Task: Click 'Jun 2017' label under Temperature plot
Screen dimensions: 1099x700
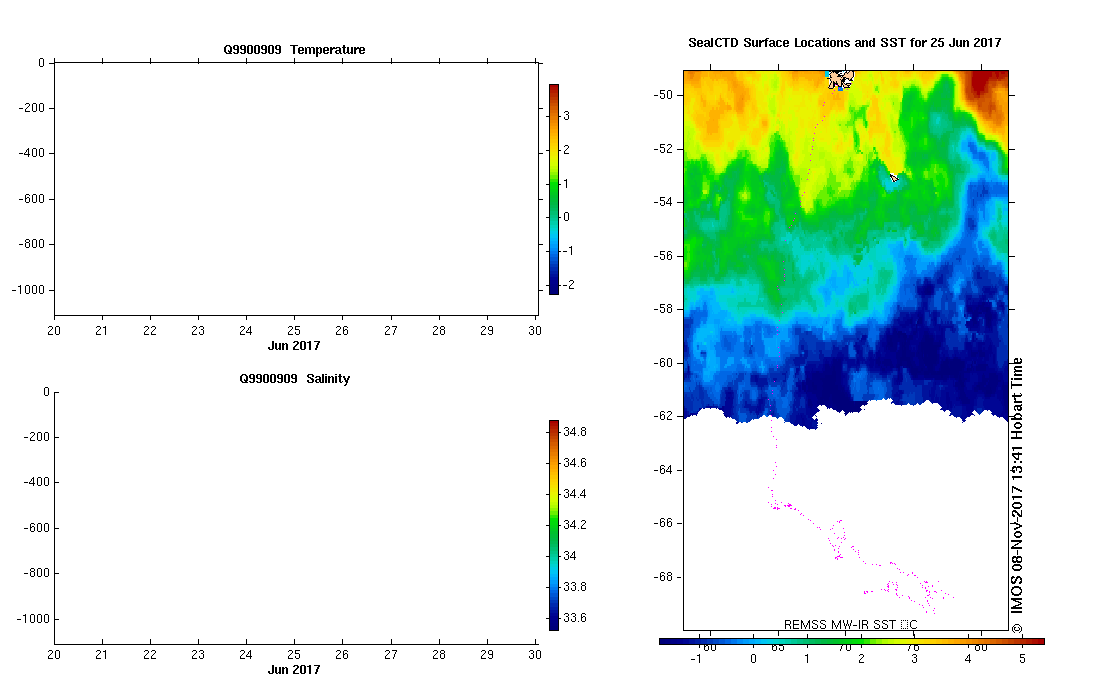Action: [294, 345]
